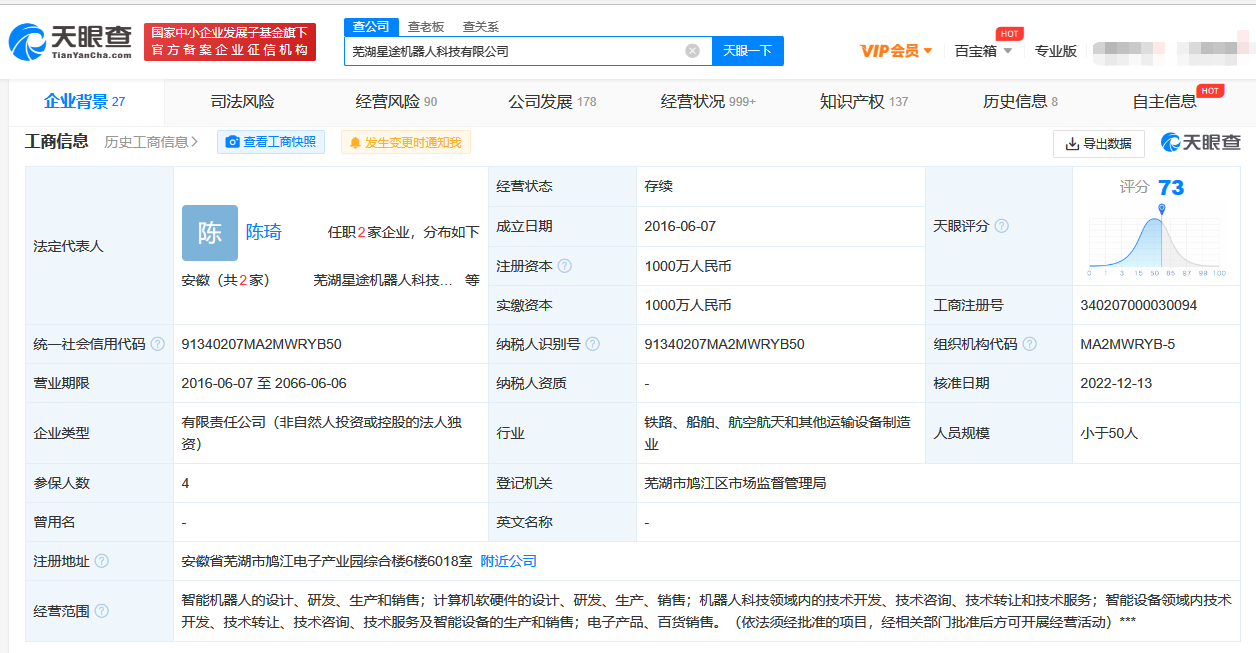Click the 芜湖星途机器人科技 company link under 安徽
This screenshot has height=653, width=1256.
pyautogui.click(x=383, y=281)
